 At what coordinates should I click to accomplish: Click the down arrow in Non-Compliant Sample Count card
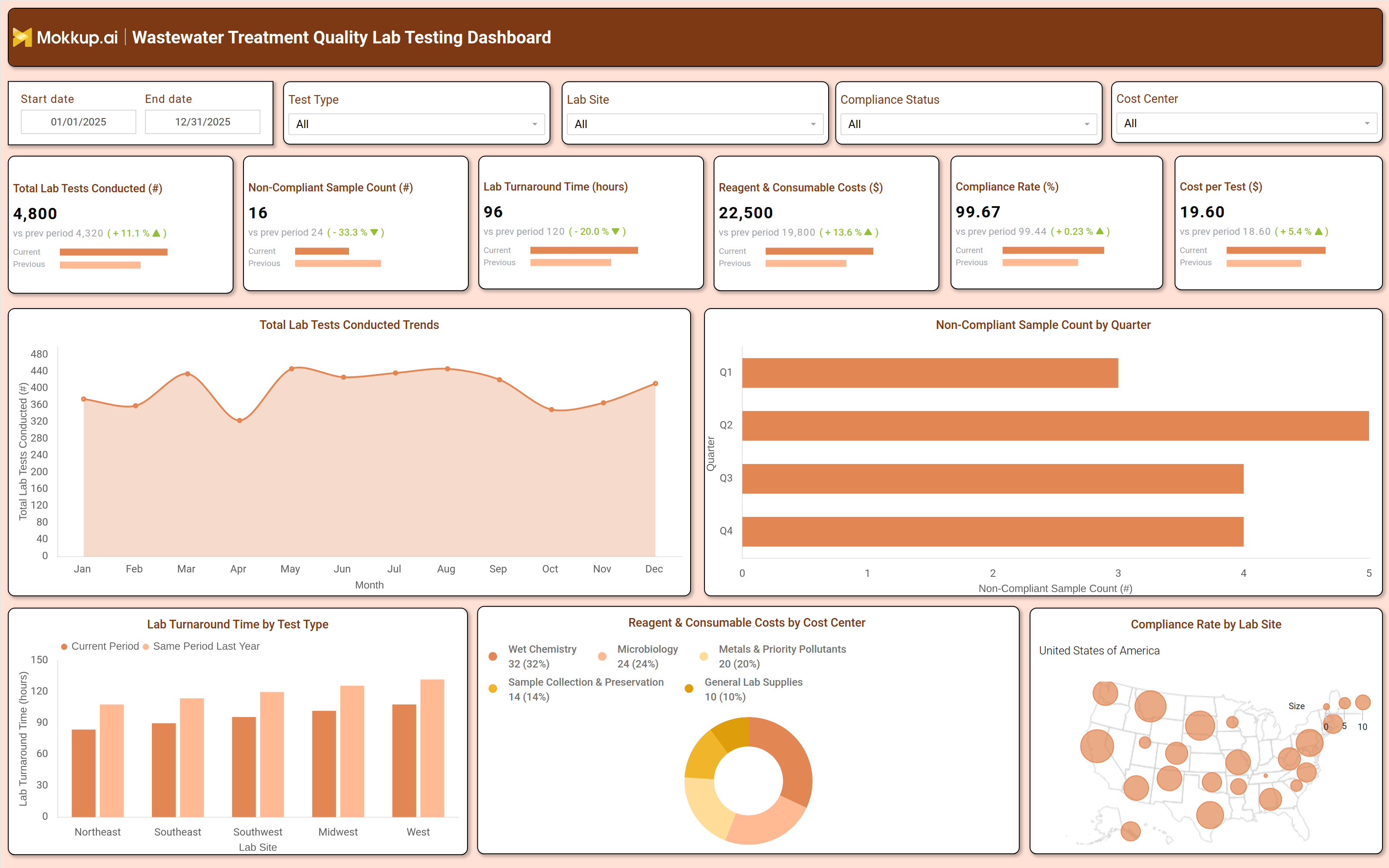374,233
